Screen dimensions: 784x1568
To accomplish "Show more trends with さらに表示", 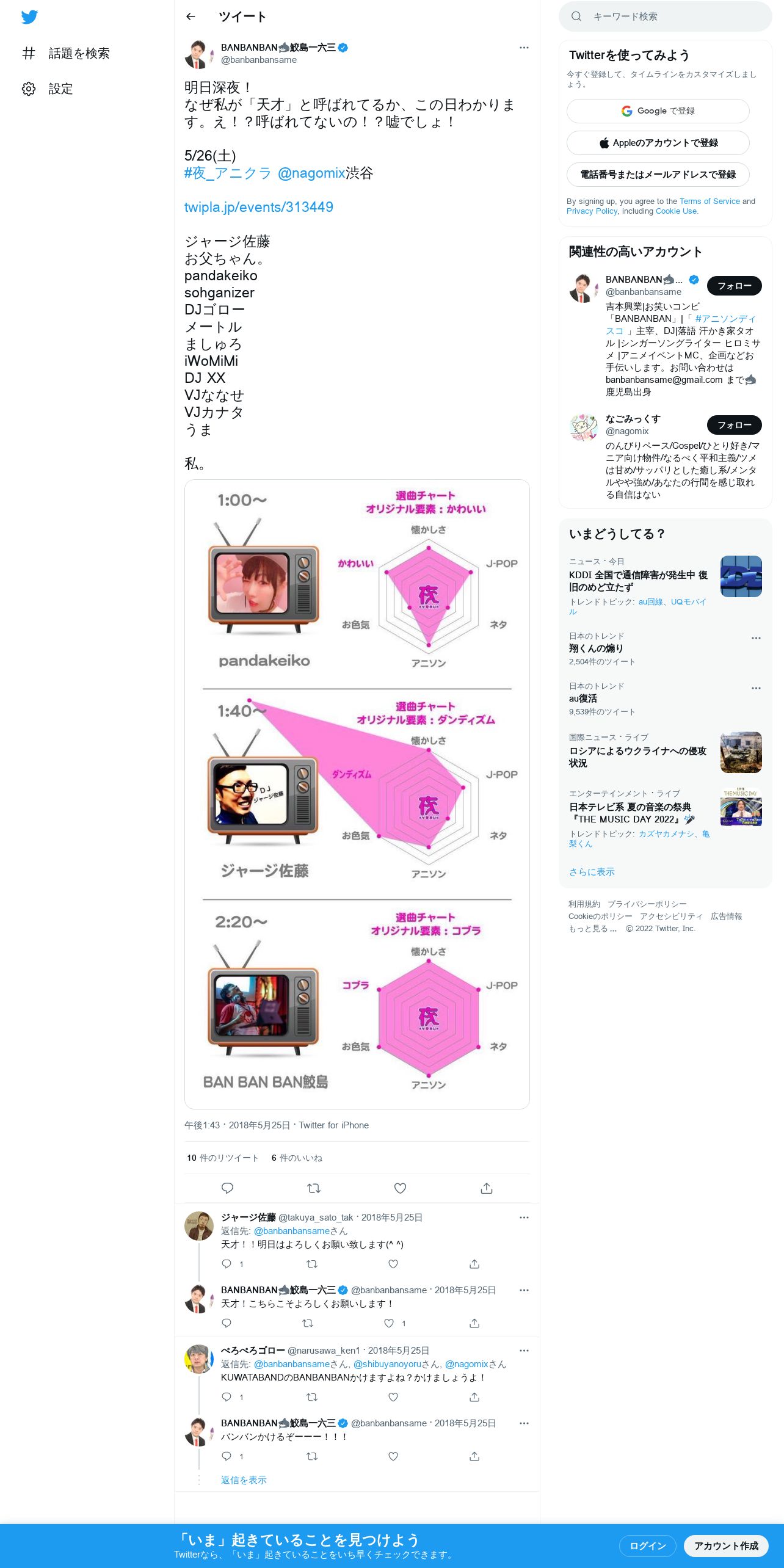I will 592,872.
